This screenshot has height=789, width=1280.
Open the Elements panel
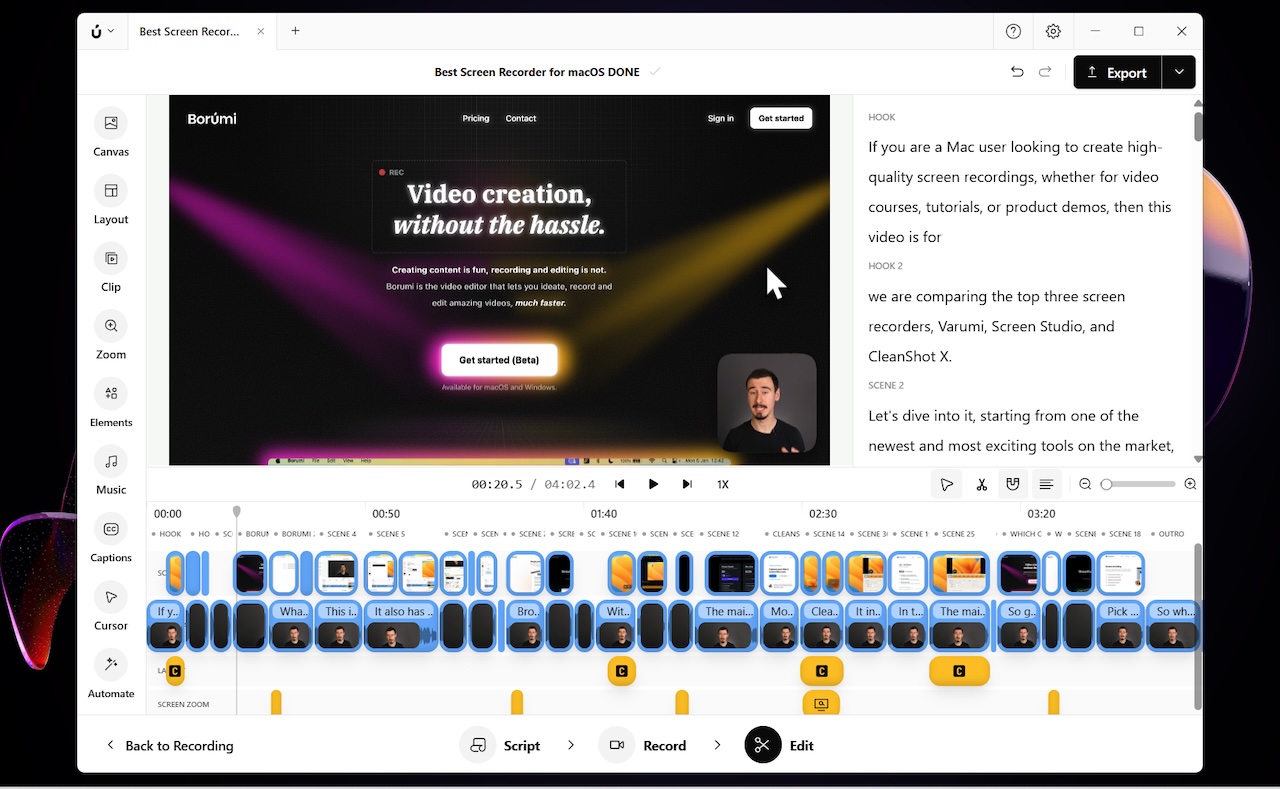coord(111,403)
